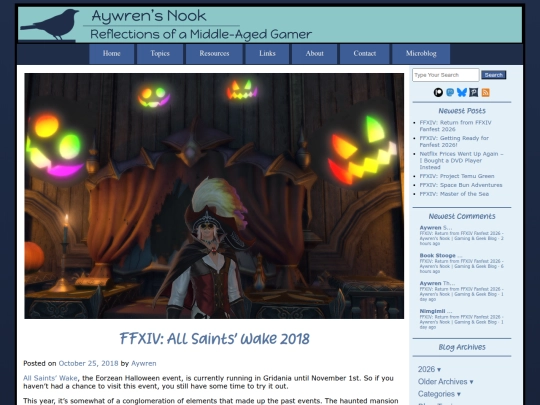Click the 'October 25, 2018' post date link
540x405 pixels.
coord(89,363)
